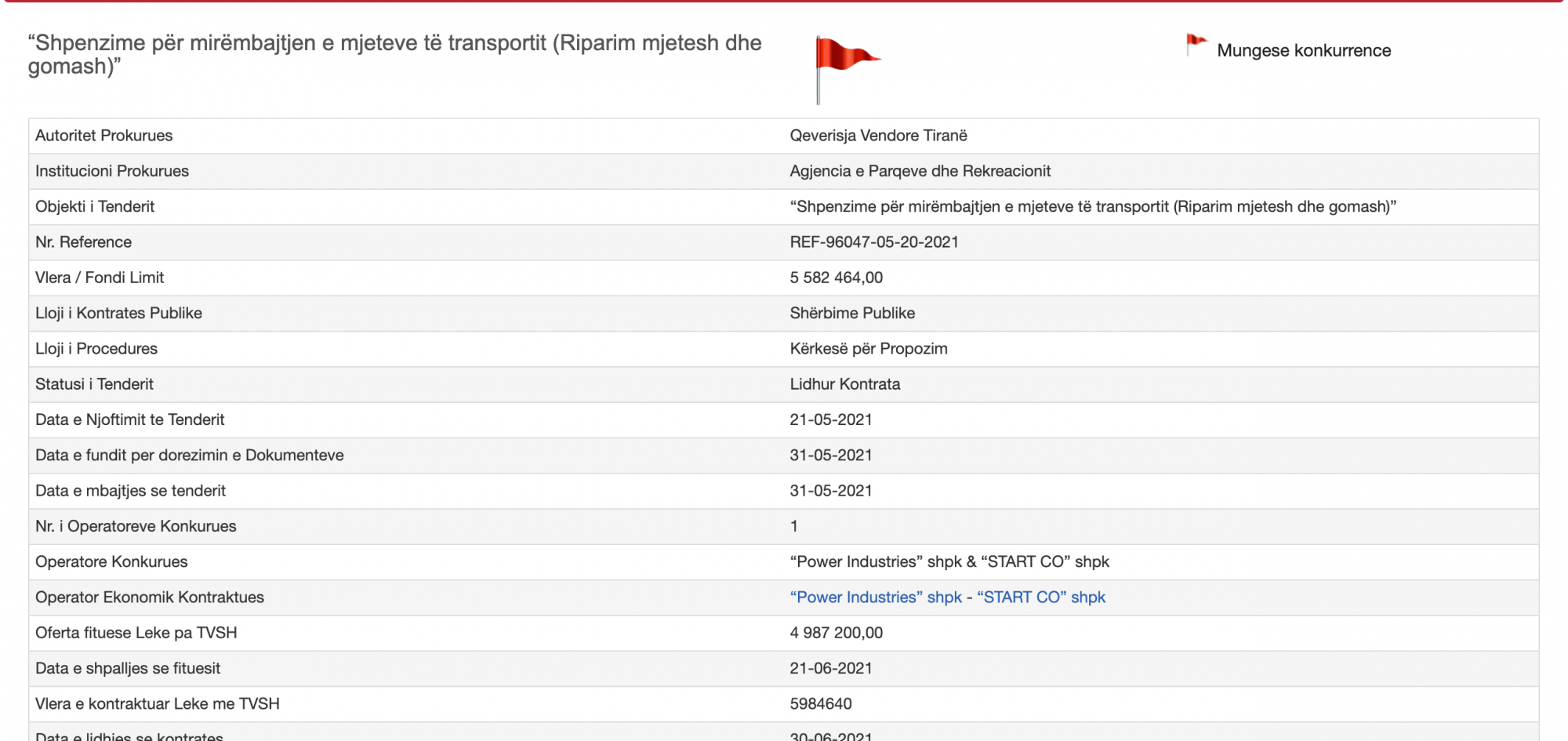Select the Shërbime Publike contract type value
Image resolution: width=1568 pixels, height=741 pixels.
852,313
